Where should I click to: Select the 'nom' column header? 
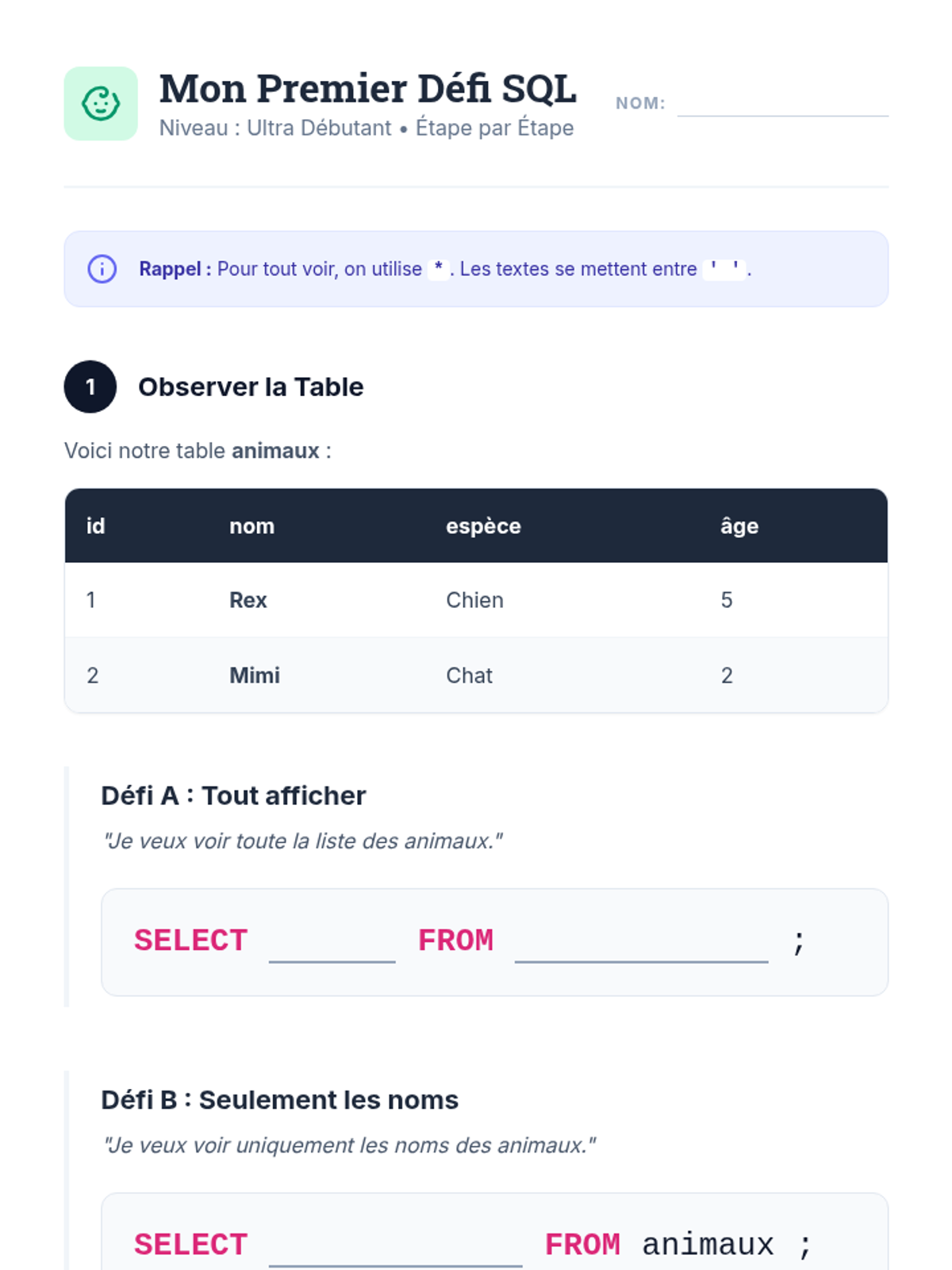pyautogui.click(x=251, y=526)
